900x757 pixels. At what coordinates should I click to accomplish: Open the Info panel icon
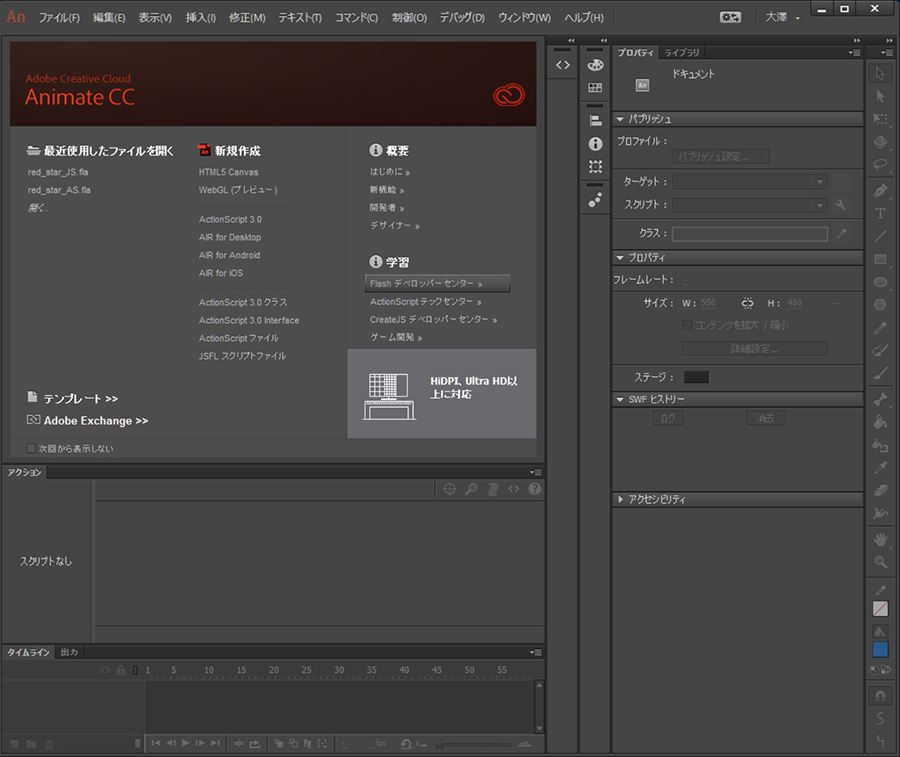(595, 143)
